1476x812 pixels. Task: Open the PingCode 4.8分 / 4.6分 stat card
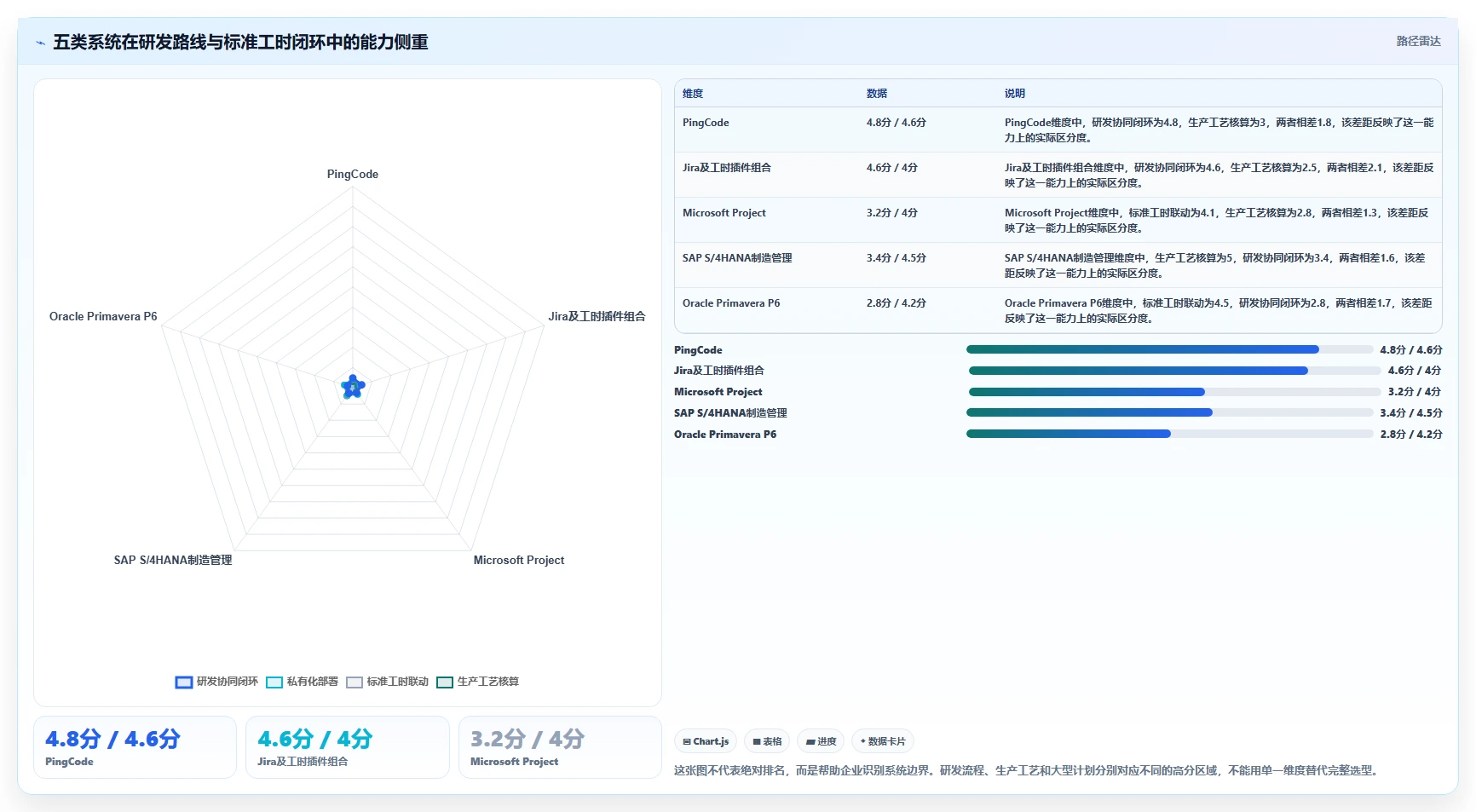[135, 747]
